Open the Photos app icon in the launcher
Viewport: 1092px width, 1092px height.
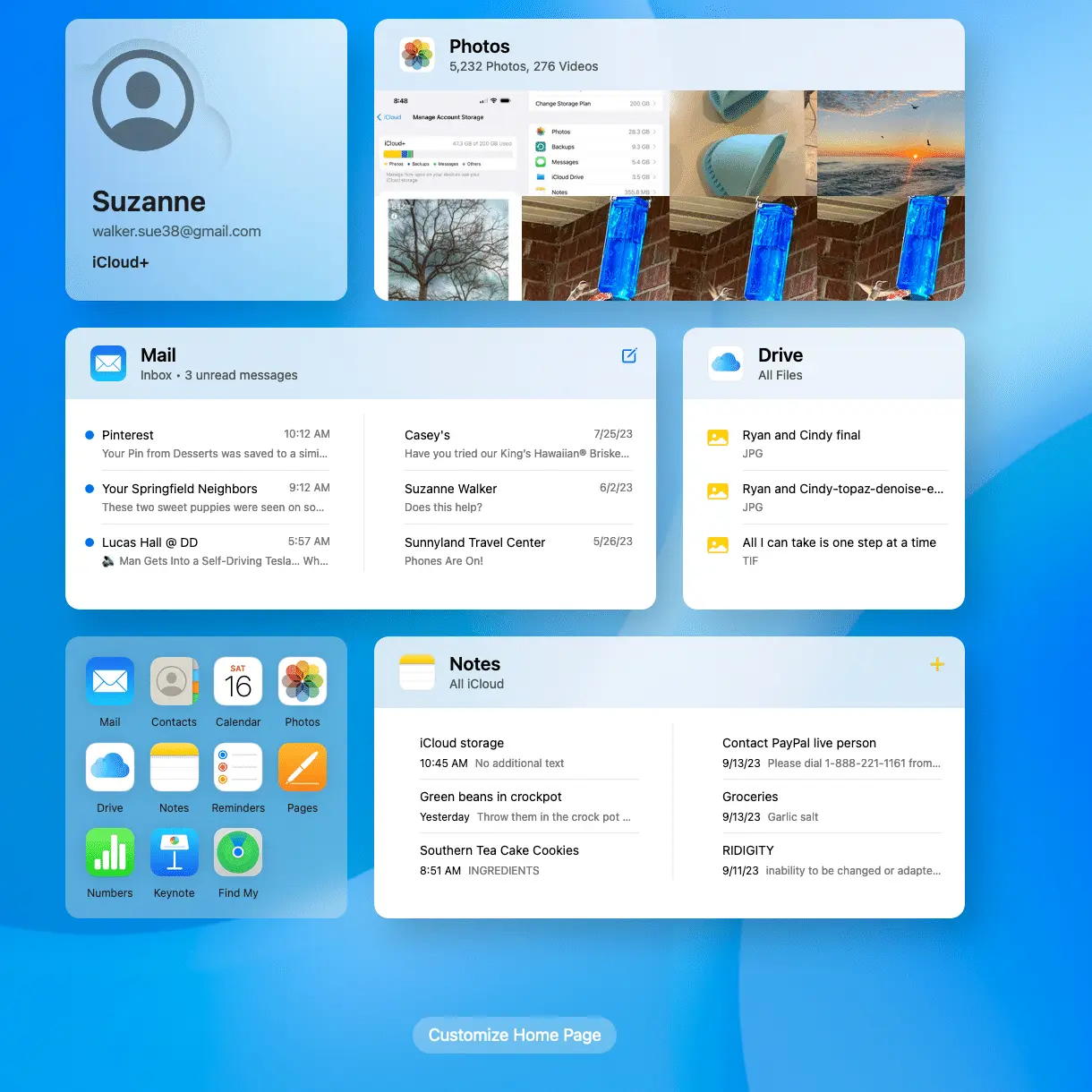pos(302,682)
